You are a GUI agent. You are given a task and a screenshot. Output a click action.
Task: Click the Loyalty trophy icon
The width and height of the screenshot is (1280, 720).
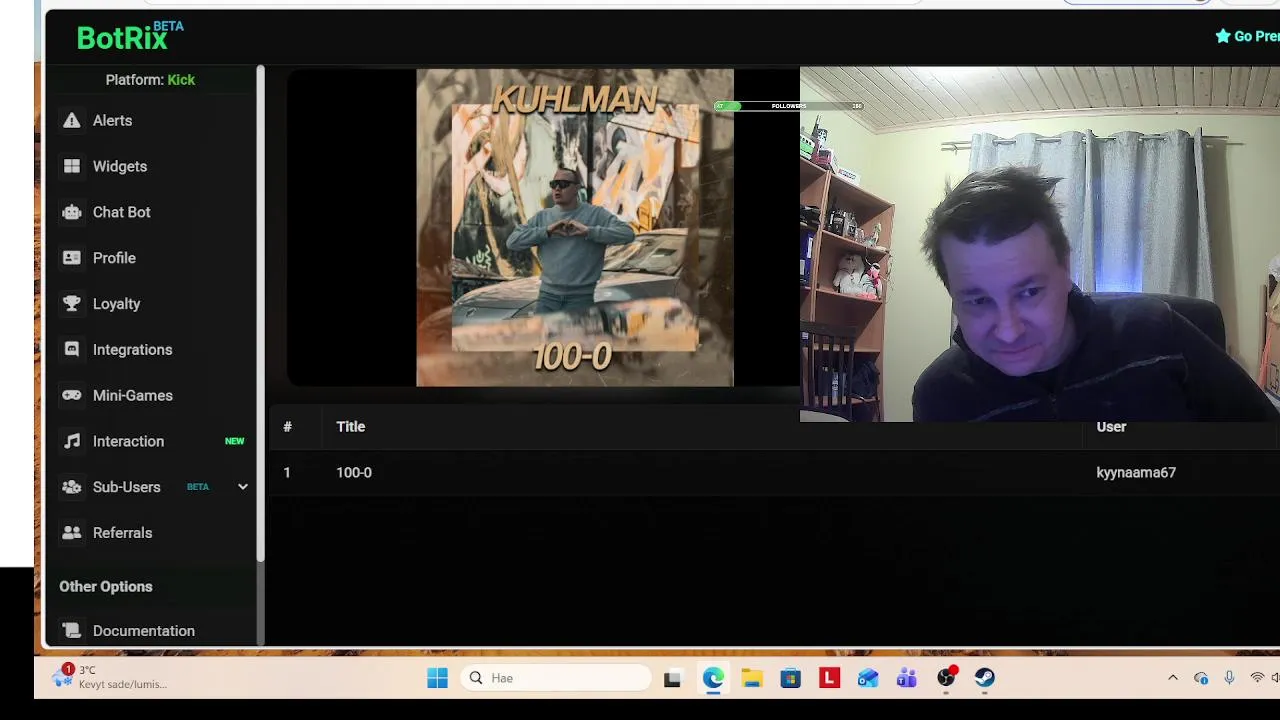[71, 304]
